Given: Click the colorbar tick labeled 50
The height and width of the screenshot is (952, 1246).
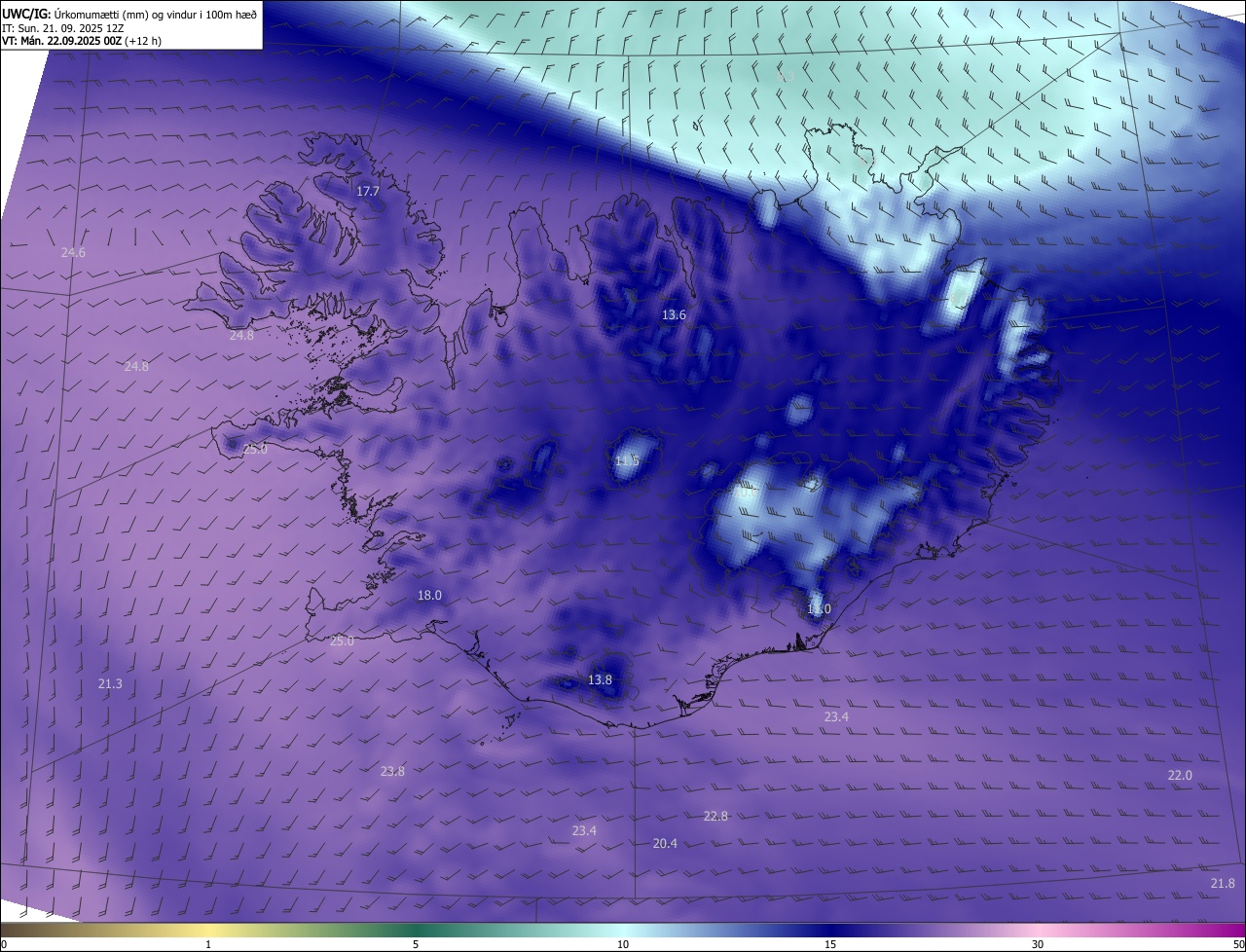Looking at the screenshot, I should [1238, 944].
